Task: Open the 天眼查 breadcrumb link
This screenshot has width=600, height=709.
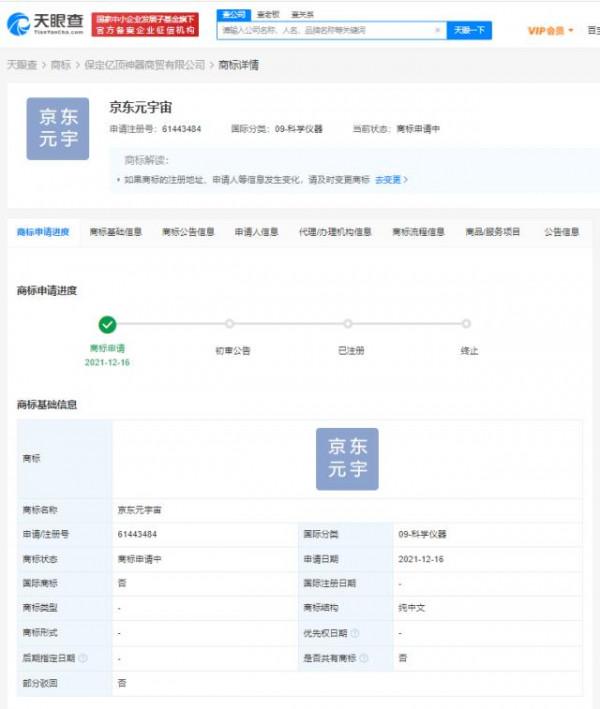Action: 22,65
